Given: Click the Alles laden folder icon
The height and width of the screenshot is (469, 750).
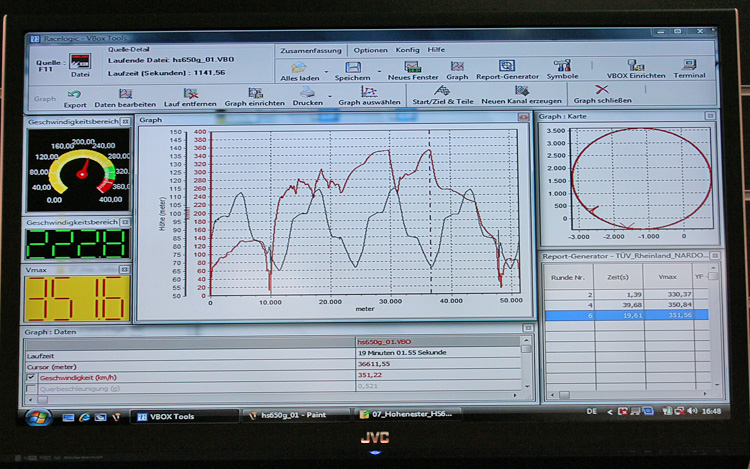Looking at the screenshot, I should coord(298,66).
